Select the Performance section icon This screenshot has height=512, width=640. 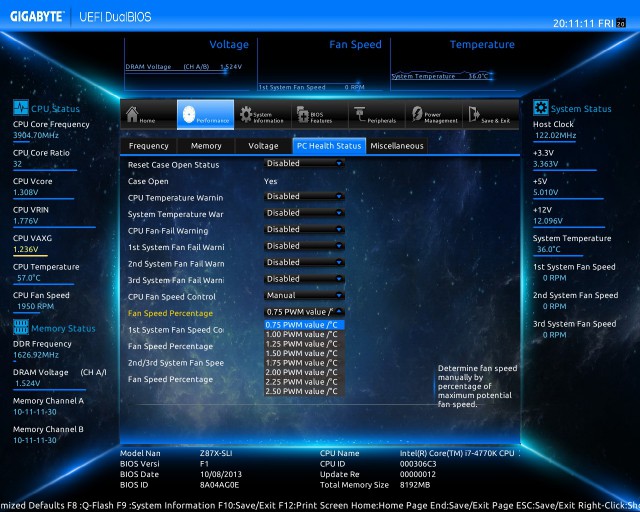189,114
